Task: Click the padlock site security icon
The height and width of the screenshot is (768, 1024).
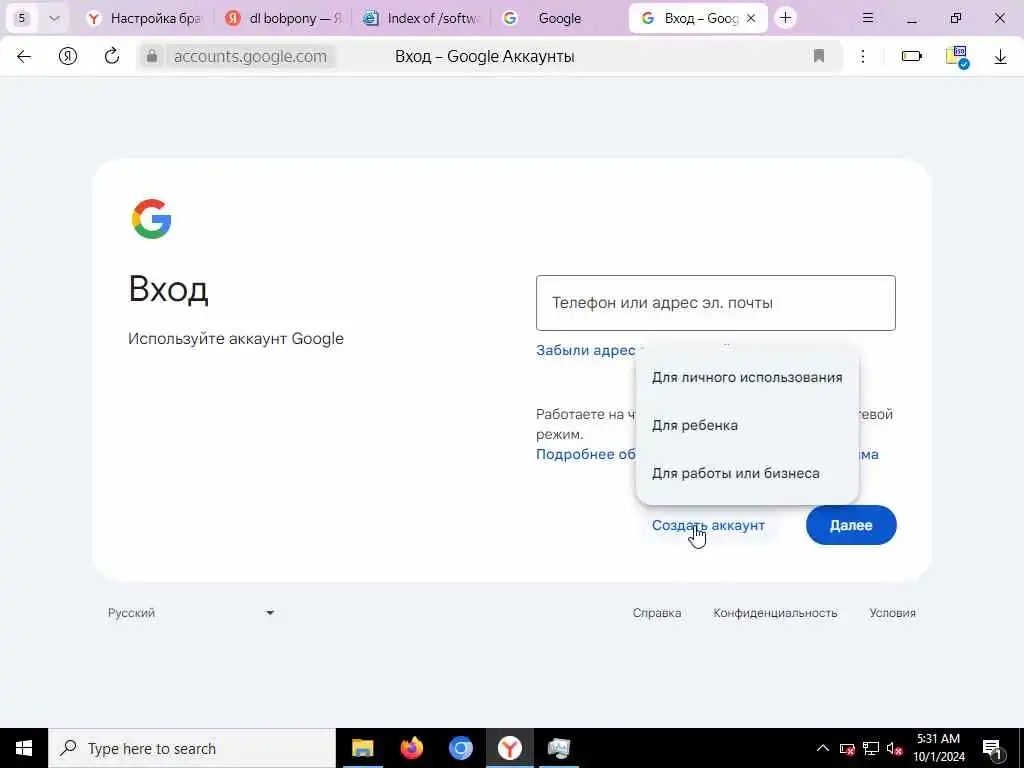Action: (x=152, y=57)
